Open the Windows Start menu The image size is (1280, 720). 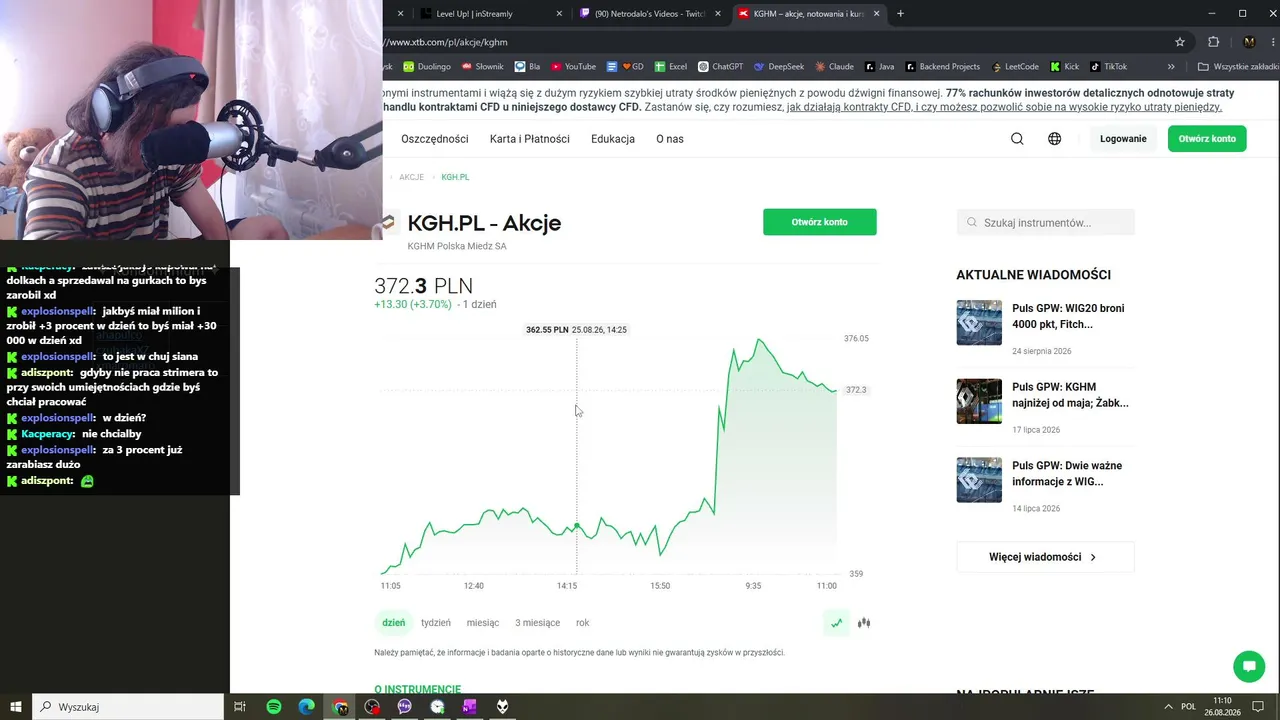point(16,707)
